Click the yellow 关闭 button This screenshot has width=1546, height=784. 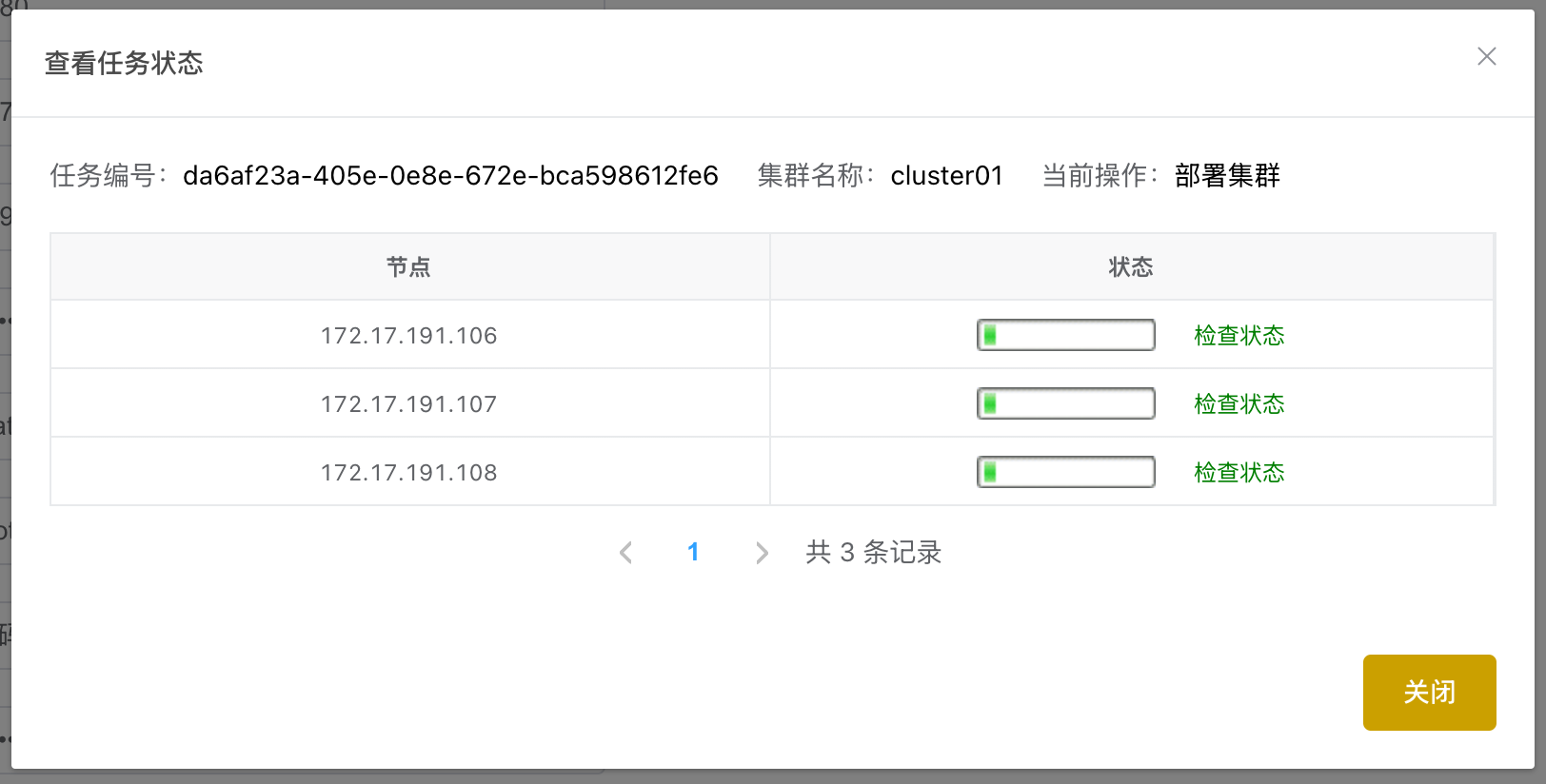click(x=1429, y=692)
